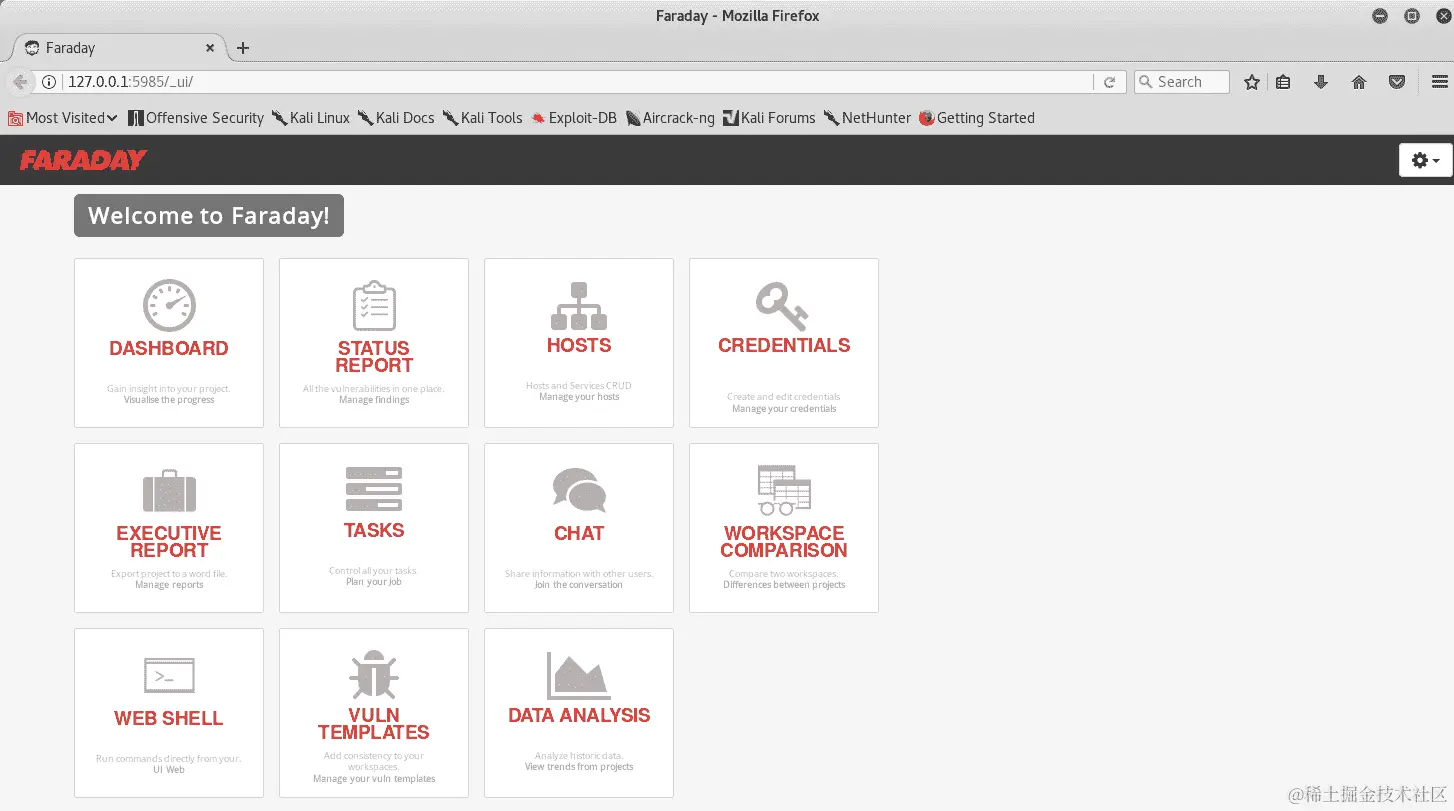The width and height of the screenshot is (1454, 811).
Task: Click the CHAT title link
Action: point(579,533)
